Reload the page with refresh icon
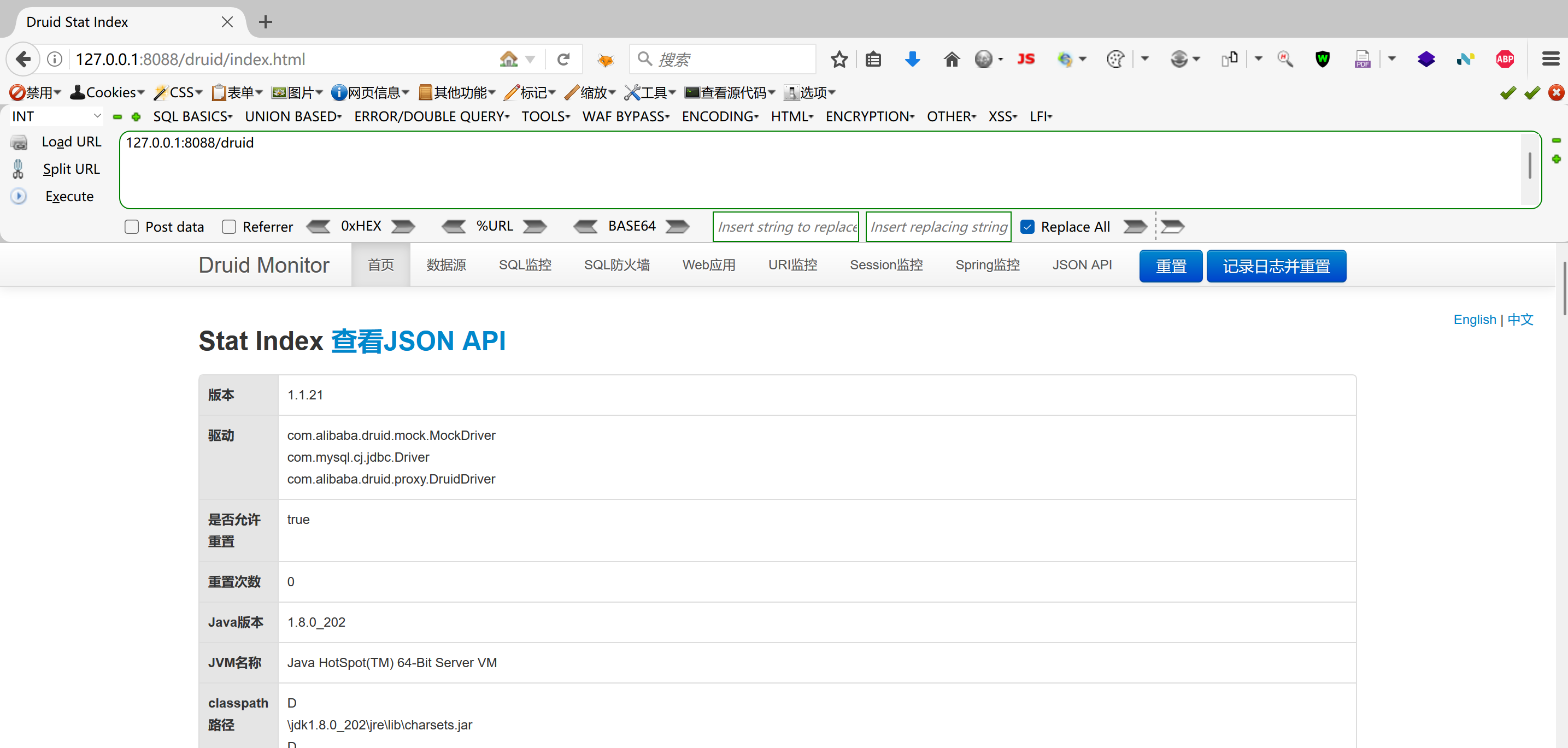 563,59
